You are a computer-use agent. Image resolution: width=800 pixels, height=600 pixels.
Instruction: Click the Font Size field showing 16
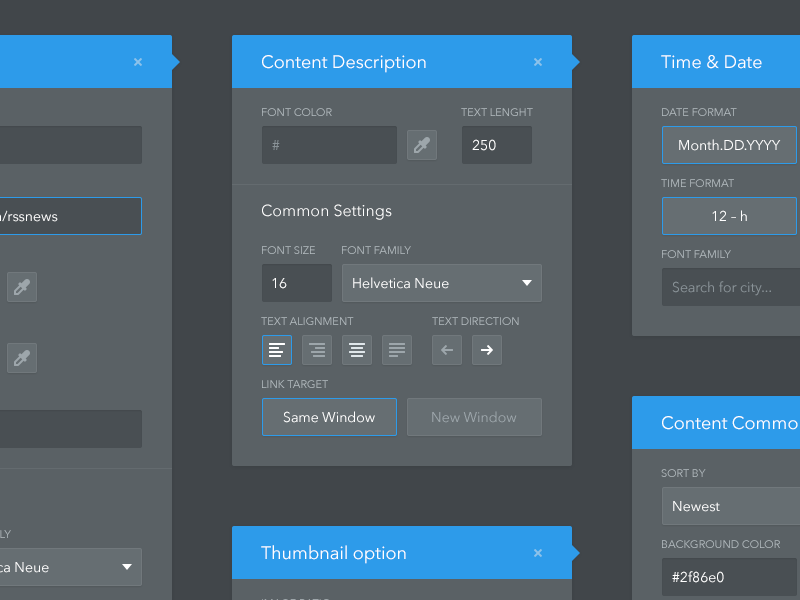(x=296, y=283)
